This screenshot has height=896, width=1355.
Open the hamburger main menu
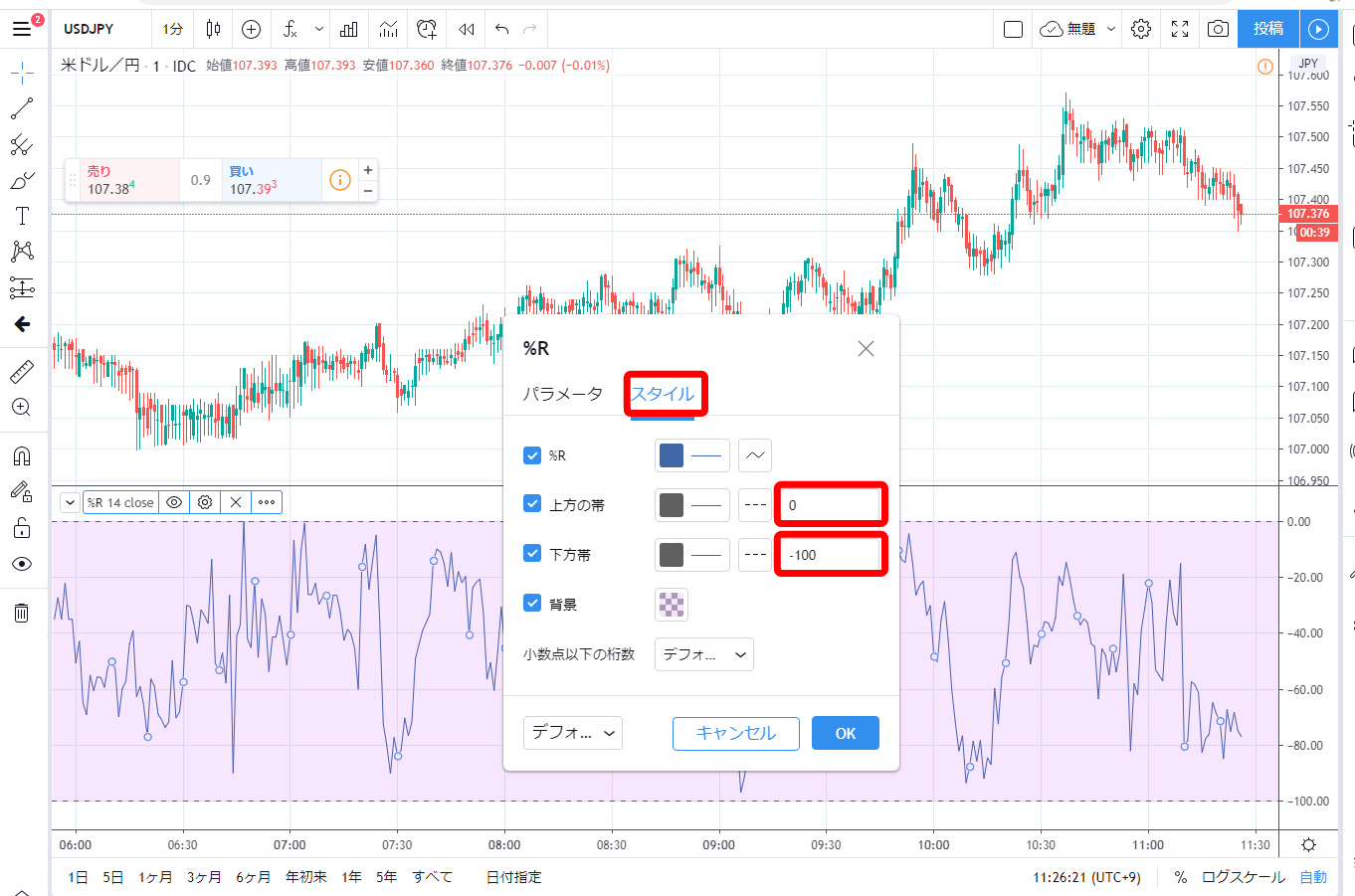pos(22,29)
